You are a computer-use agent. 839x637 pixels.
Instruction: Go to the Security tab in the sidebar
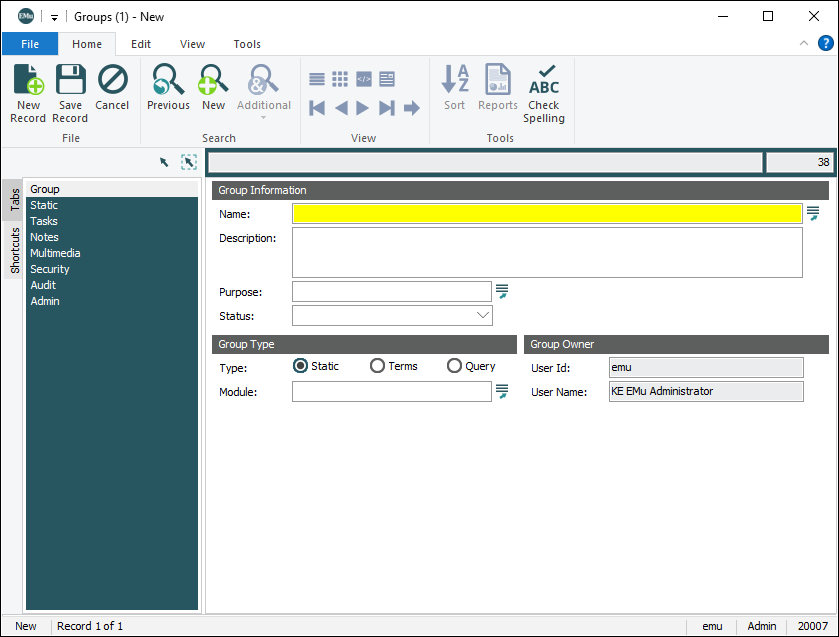click(x=50, y=269)
